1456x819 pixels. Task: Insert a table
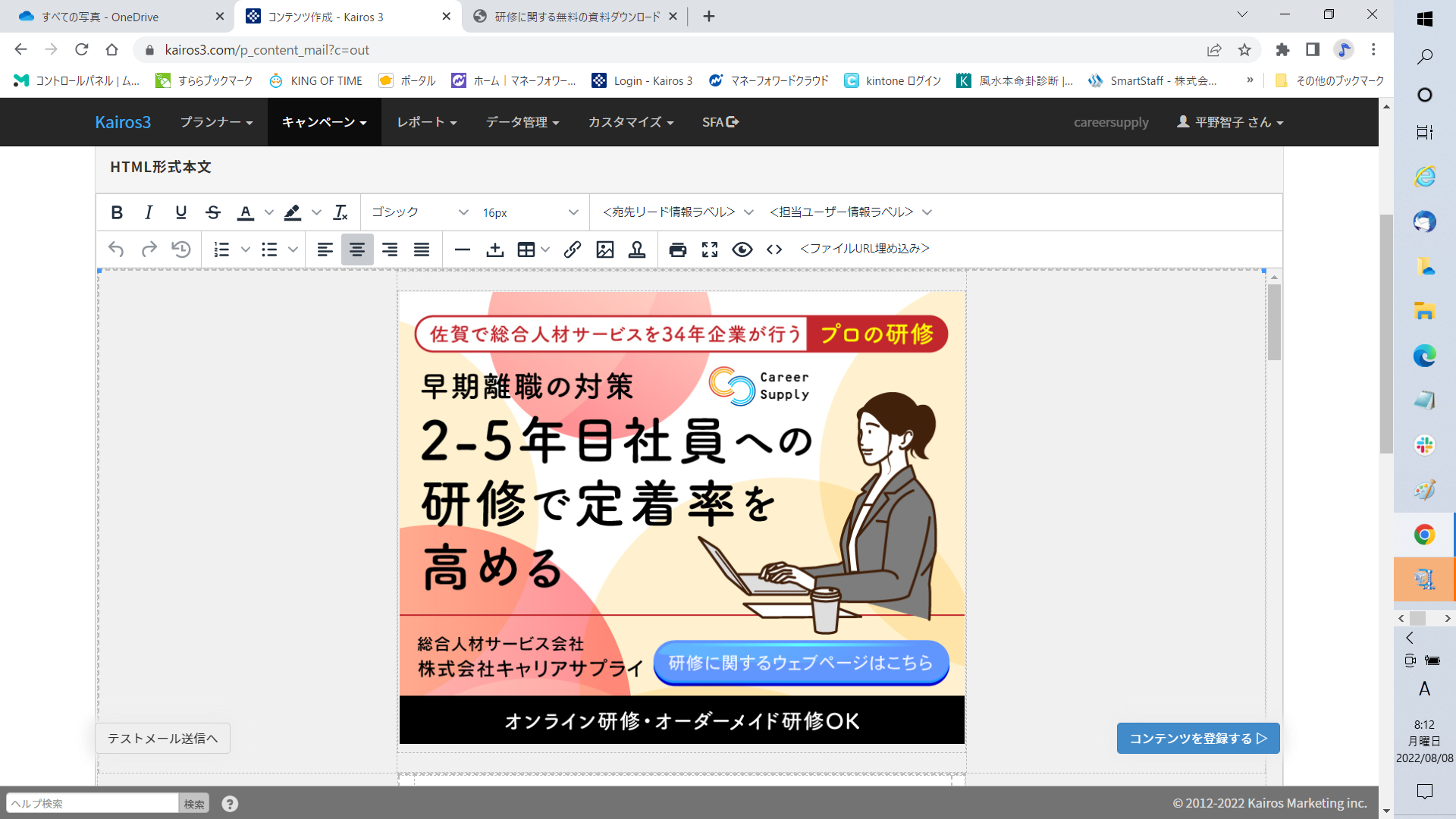pyautogui.click(x=526, y=249)
